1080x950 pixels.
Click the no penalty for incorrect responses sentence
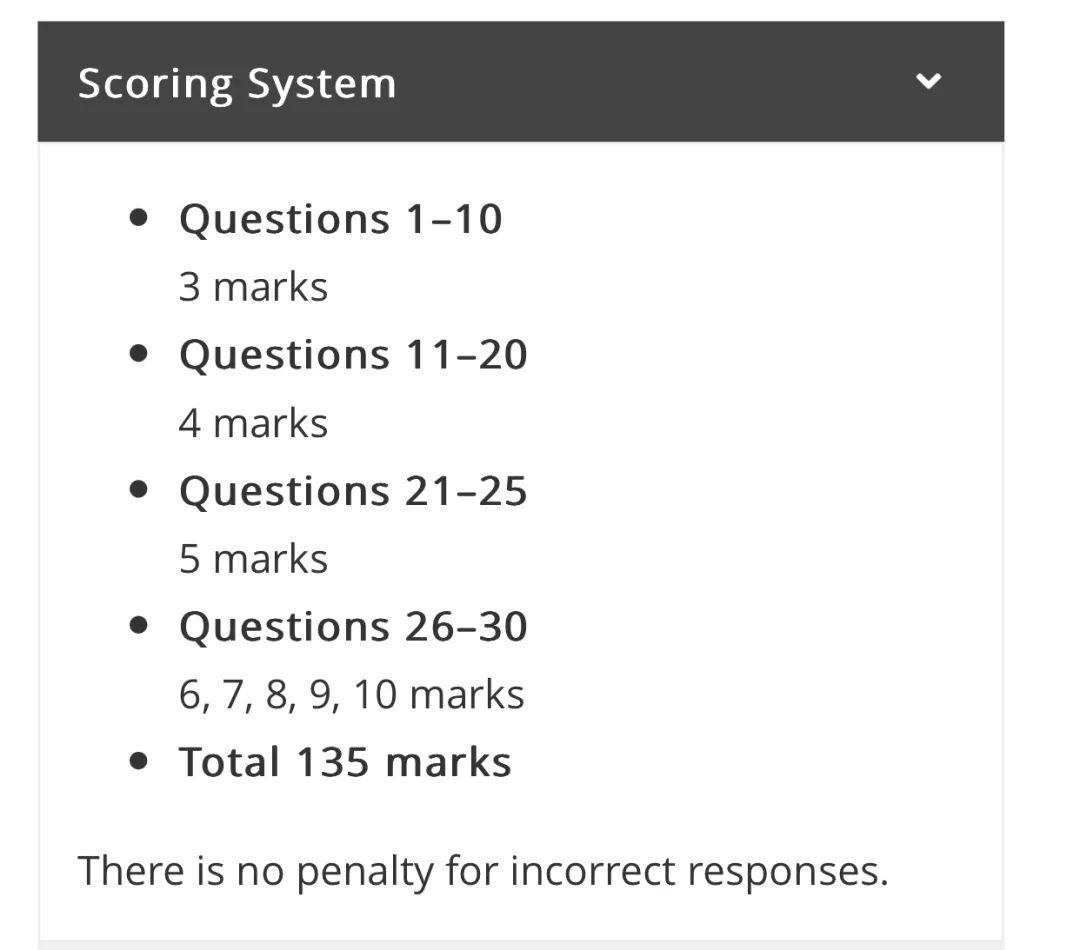[483, 871]
